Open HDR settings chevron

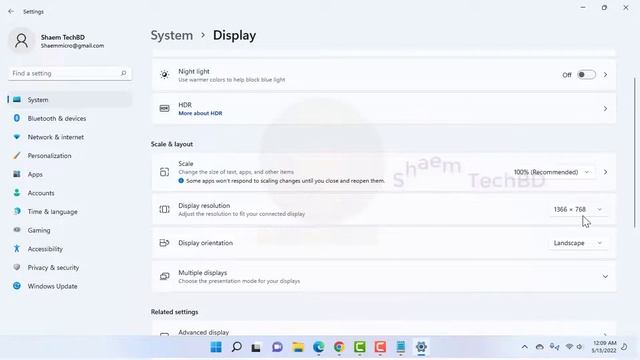pyautogui.click(x=605, y=109)
